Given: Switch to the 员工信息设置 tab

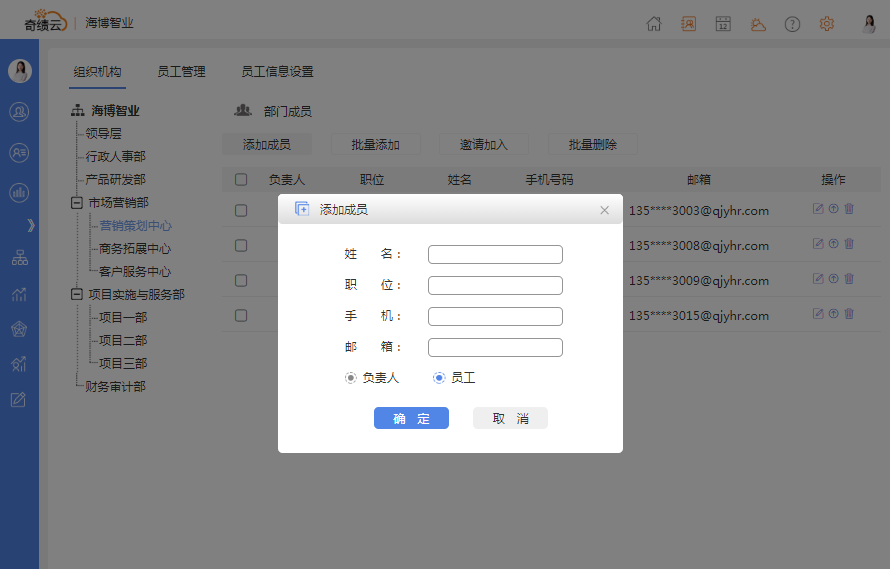Looking at the screenshot, I should (277, 72).
